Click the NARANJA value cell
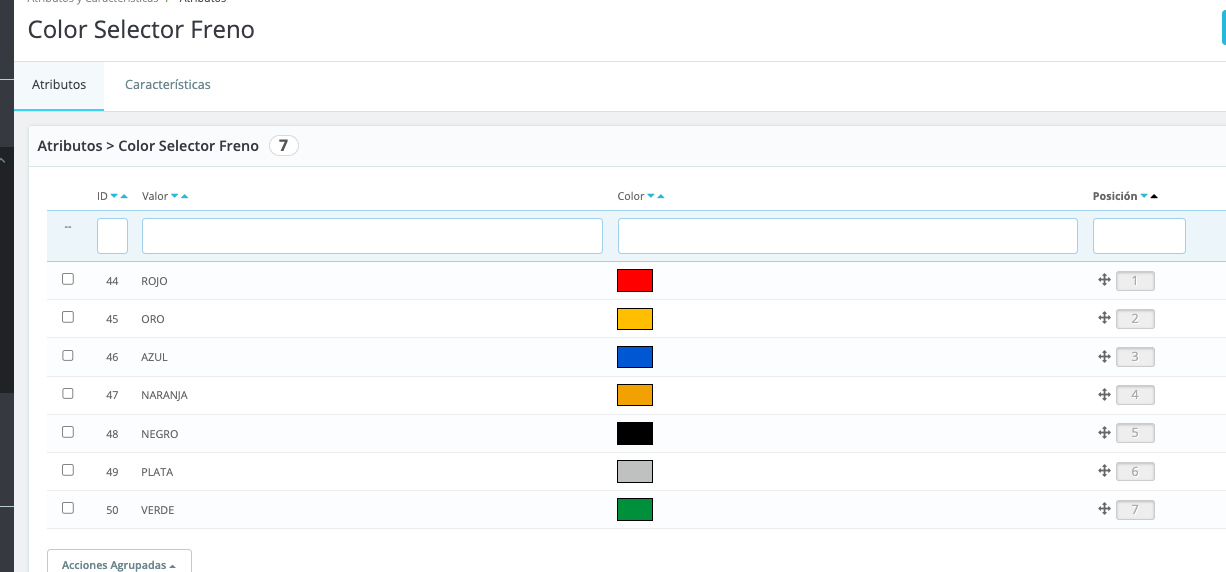This screenshot has width=1226, height=572. click(x=164, y=395)
